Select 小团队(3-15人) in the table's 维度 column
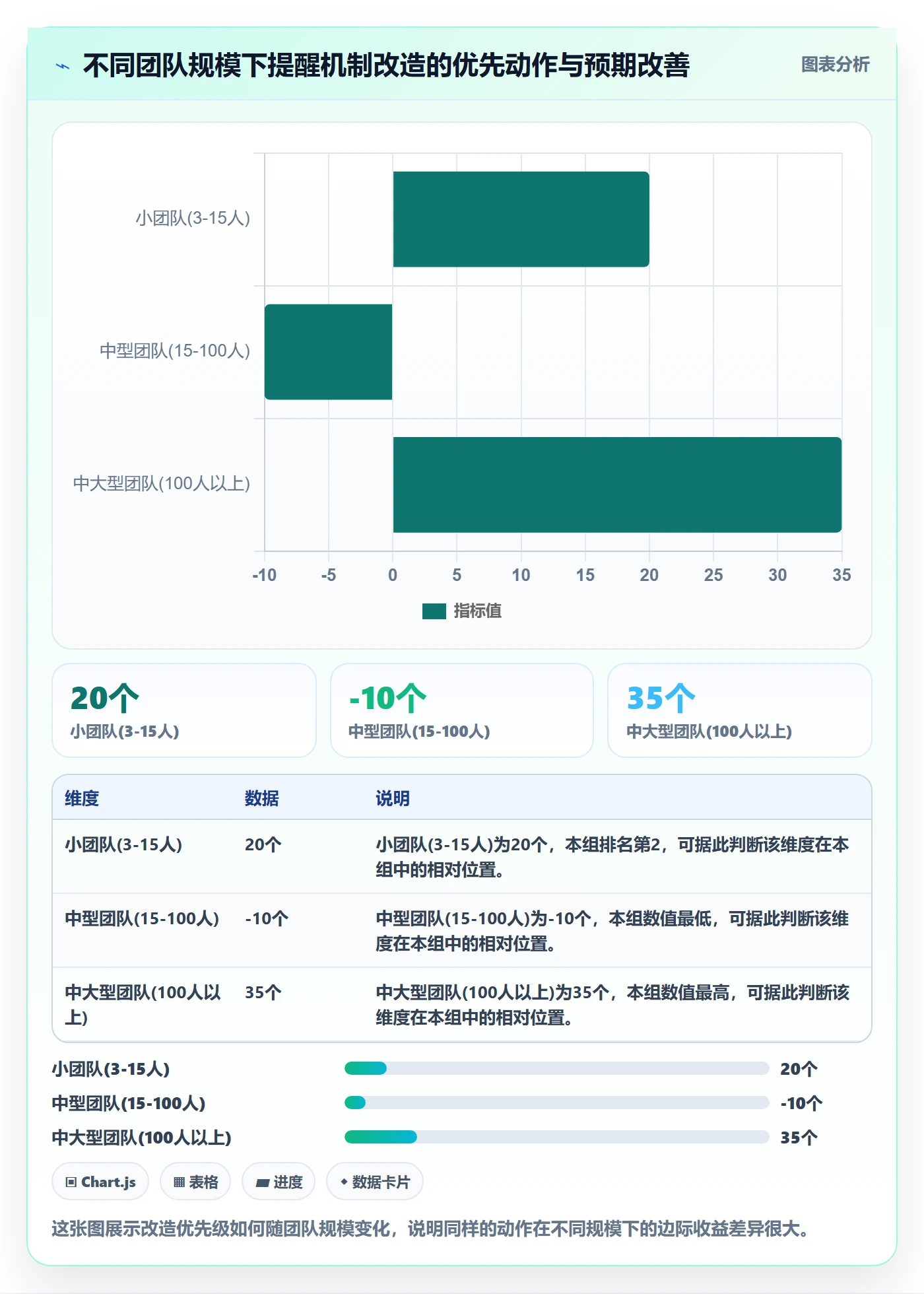 tap(123, 844)
